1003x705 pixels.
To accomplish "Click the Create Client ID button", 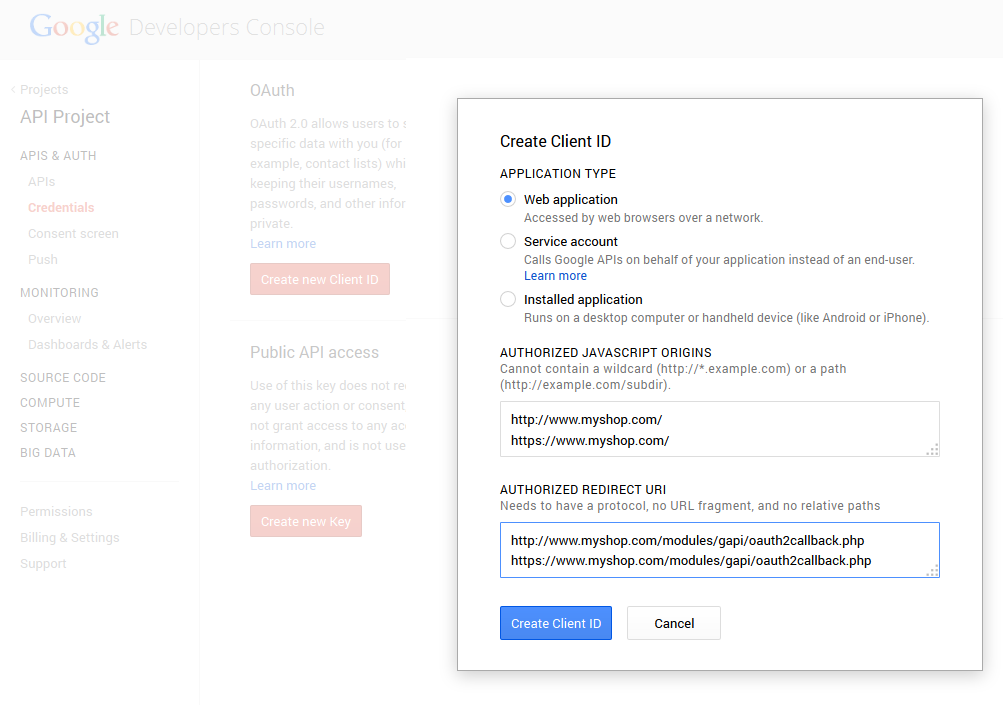I will click(x=555, y=623).
